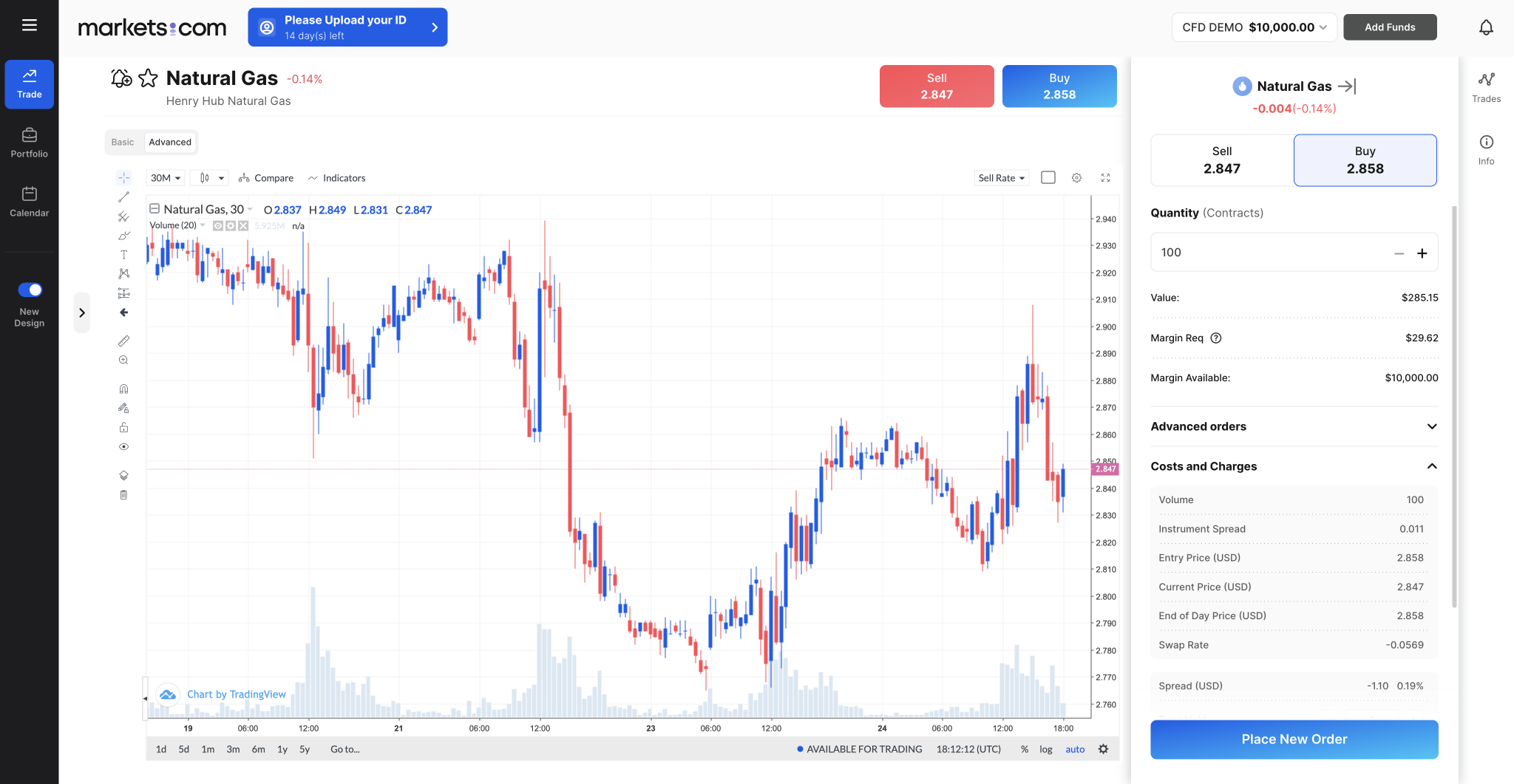Click the hamburger menu icon
This screenshot has width=1514, height=784.
[30, 26]
